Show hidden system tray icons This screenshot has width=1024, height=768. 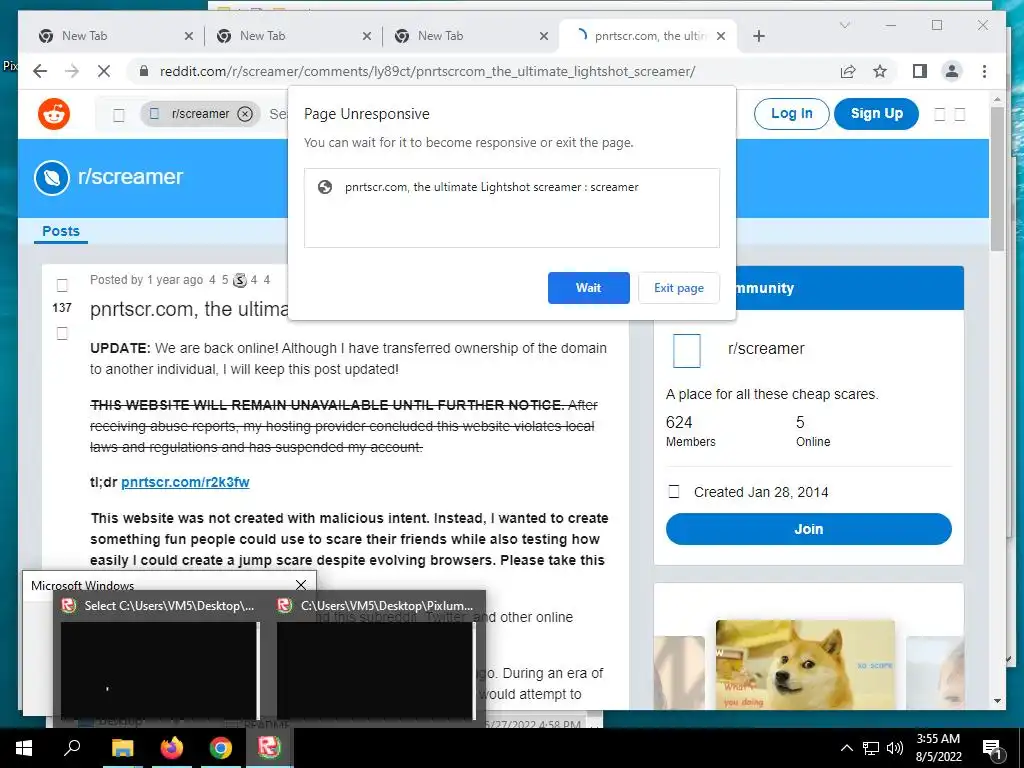coord(846,748)
